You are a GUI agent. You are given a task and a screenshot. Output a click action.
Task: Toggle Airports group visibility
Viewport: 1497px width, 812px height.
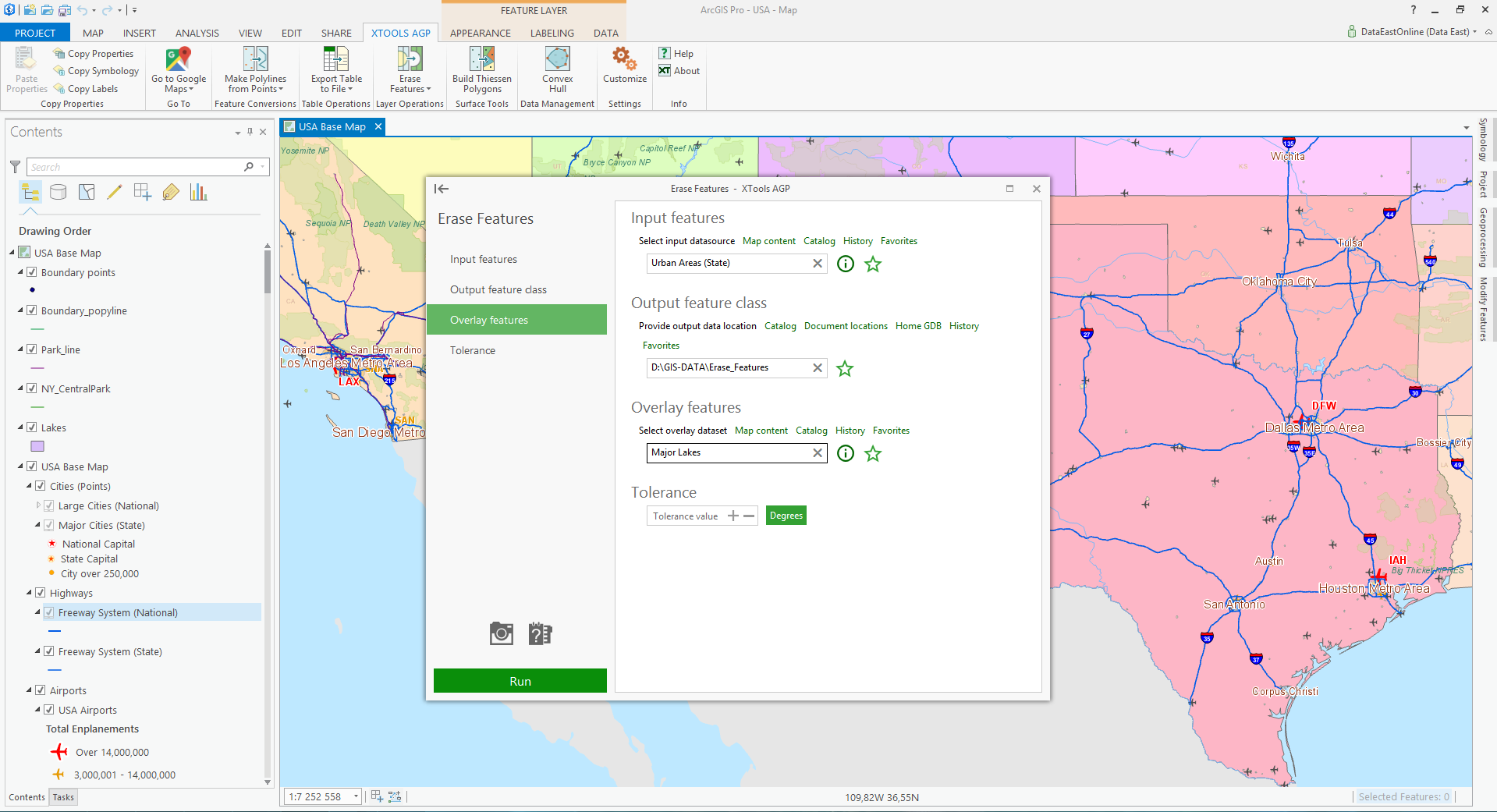[x=41, y=690]
